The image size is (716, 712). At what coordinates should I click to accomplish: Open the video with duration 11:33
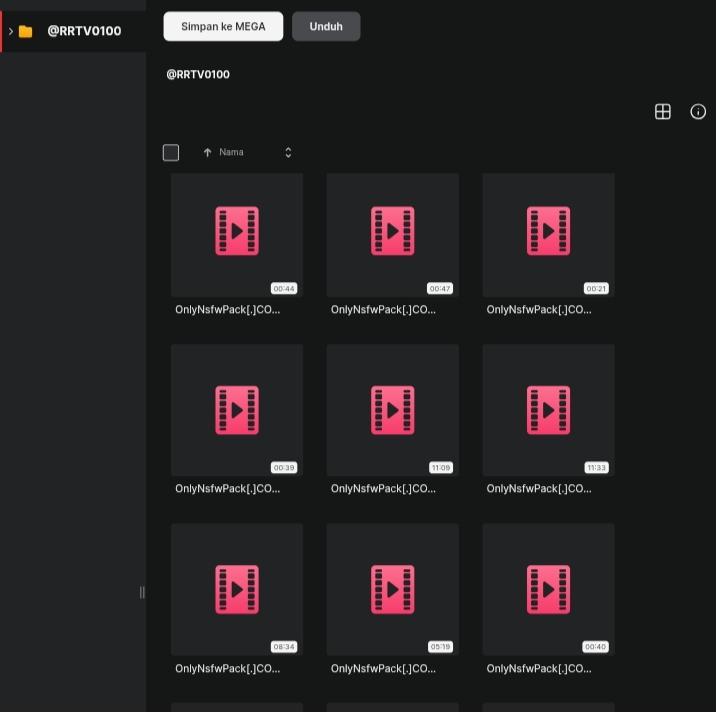coord(548,410)
